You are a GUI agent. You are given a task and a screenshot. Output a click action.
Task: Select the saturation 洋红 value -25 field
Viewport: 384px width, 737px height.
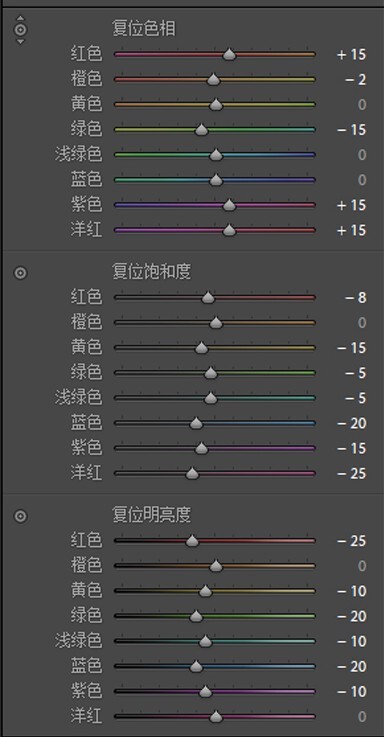coord(351,474)
